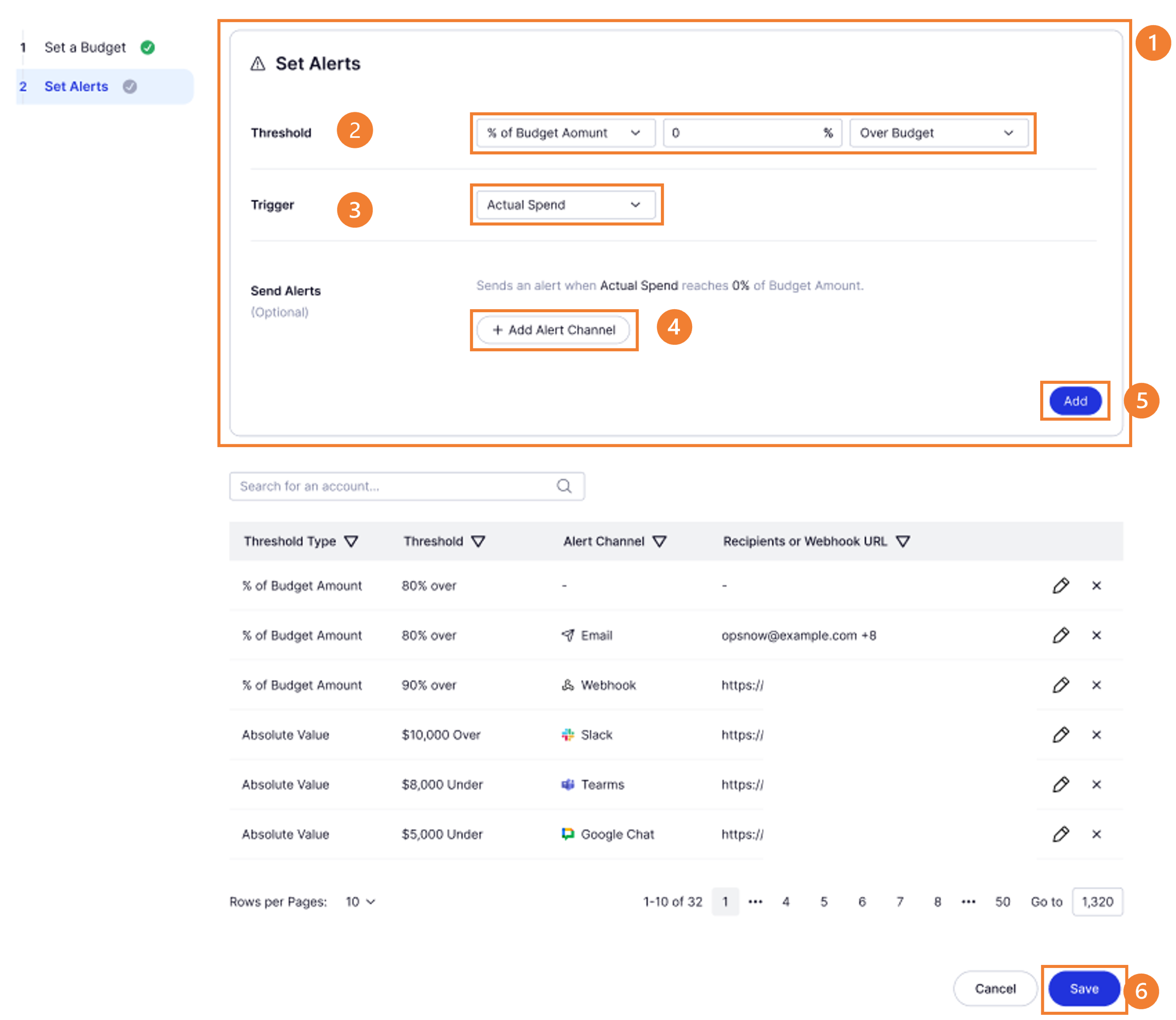Viewport: 1176px width, 1020px height.
Task: Go to page 5 of results
Action: (823, 902)
